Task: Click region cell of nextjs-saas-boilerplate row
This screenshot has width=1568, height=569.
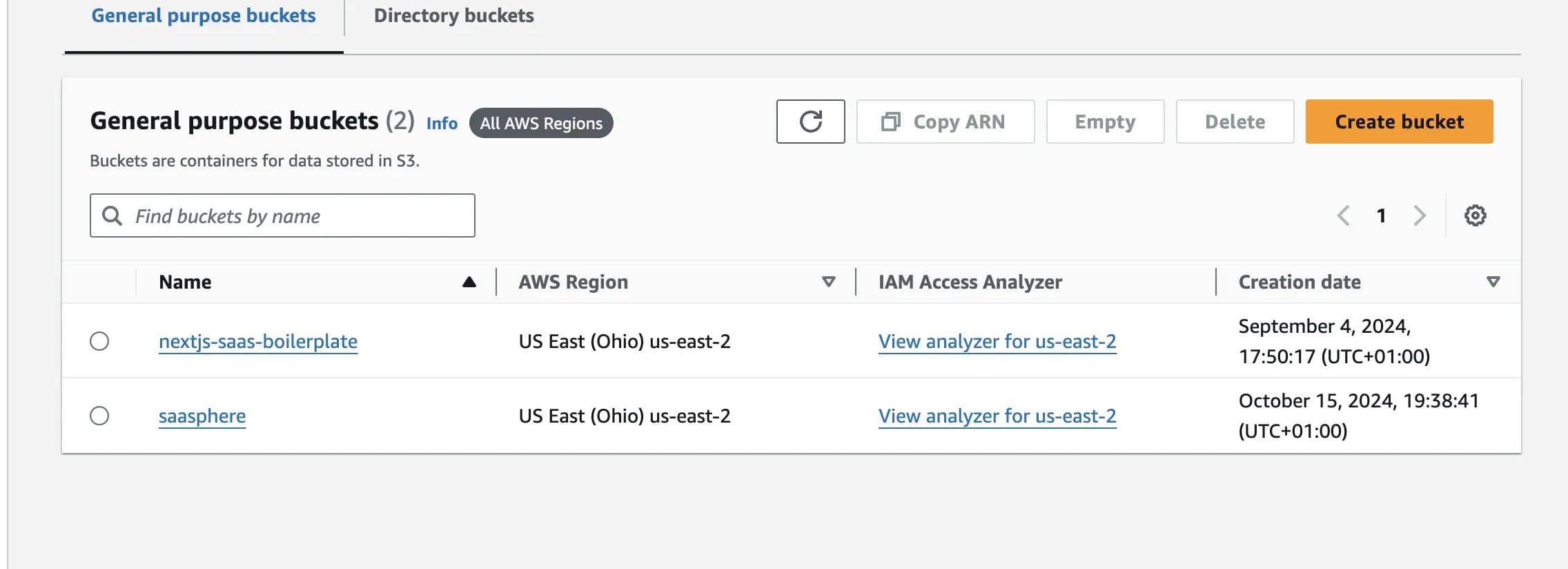Action: point(625,341)
